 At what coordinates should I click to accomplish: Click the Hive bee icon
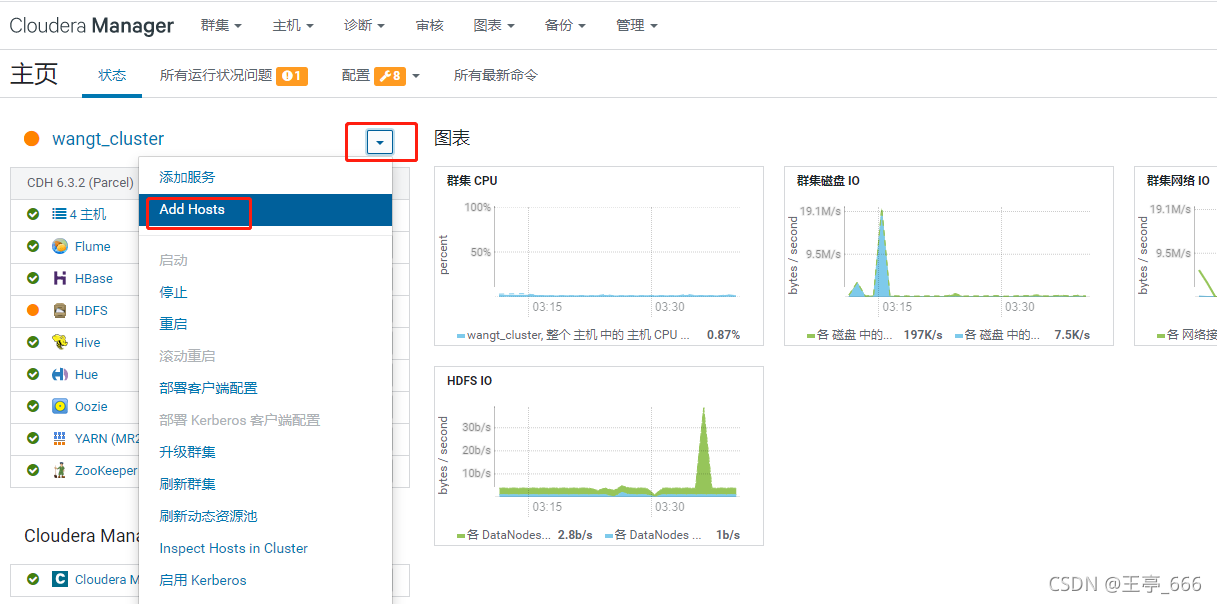point(60,342)
